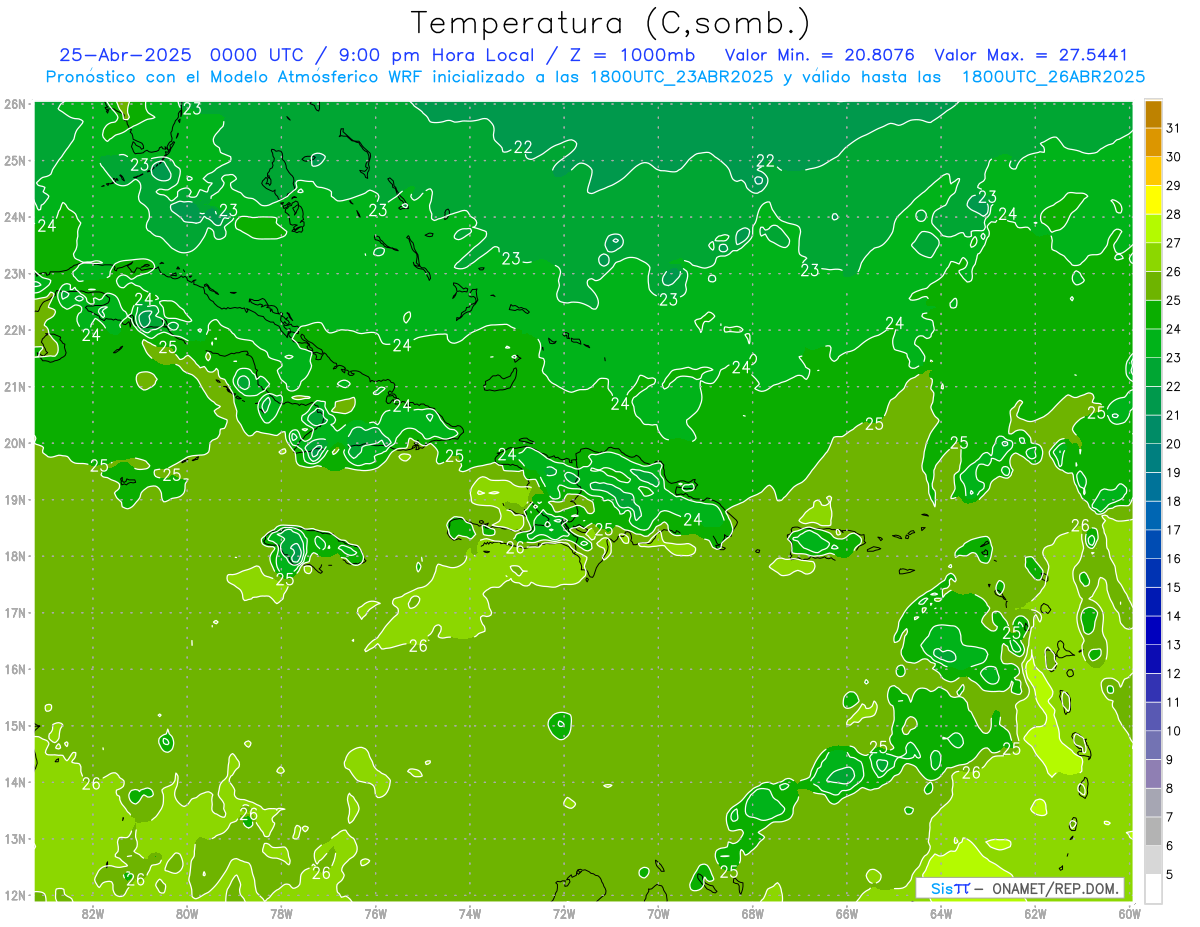Click the 62W longitude axis label
Image resolution: width=1200 pixels, height=927 pixels.
point(1035,913)
